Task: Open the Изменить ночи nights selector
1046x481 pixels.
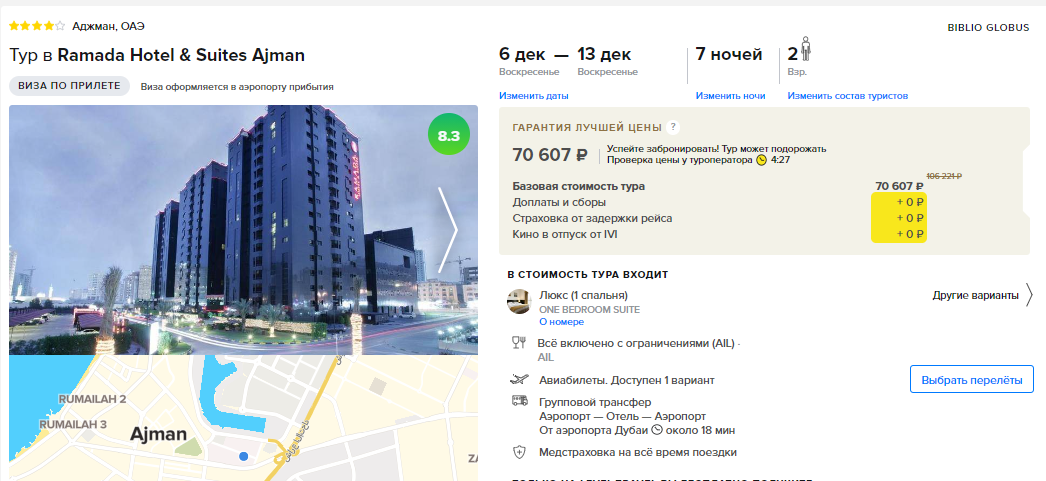Action: (x=730, y=95)
